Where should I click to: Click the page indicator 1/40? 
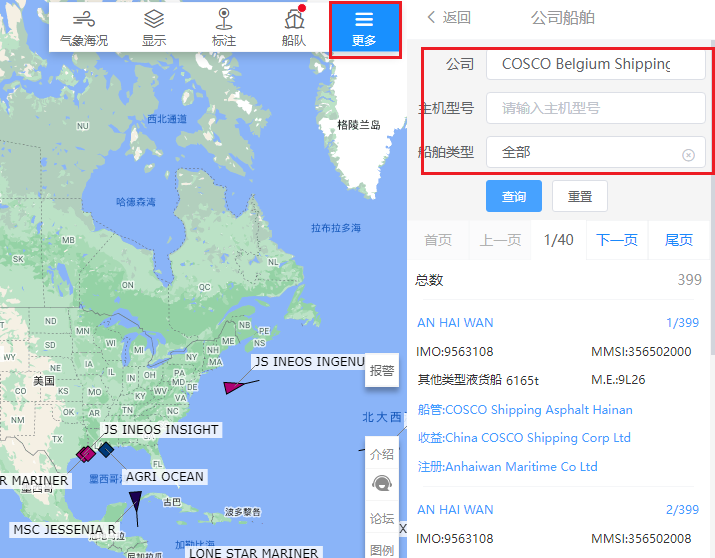point(559,240)
